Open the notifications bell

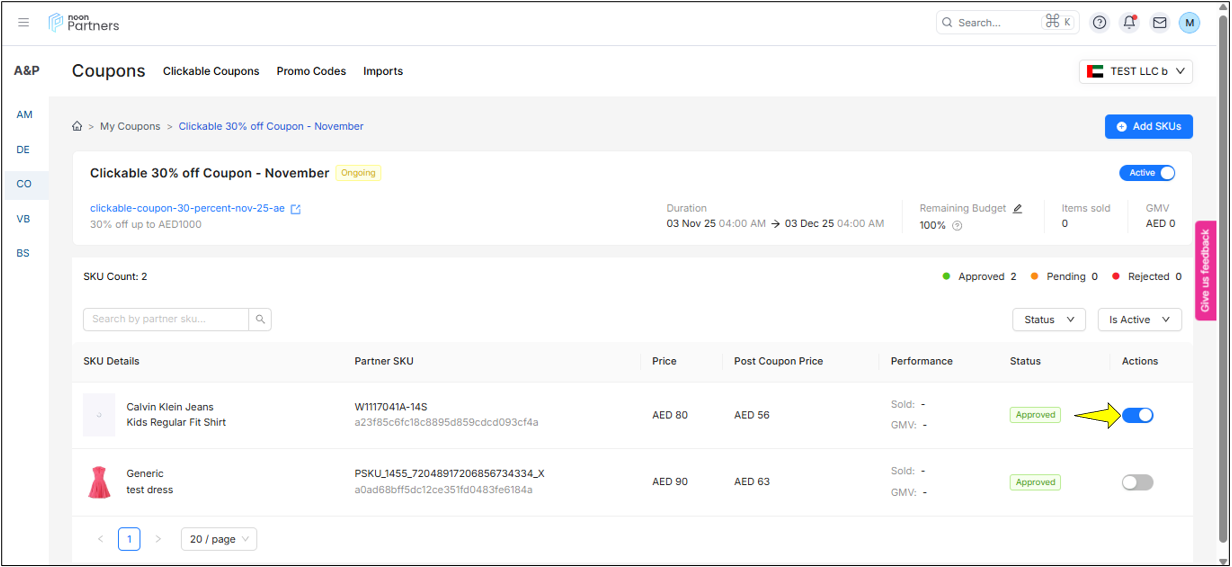[x=1129, y=22]
